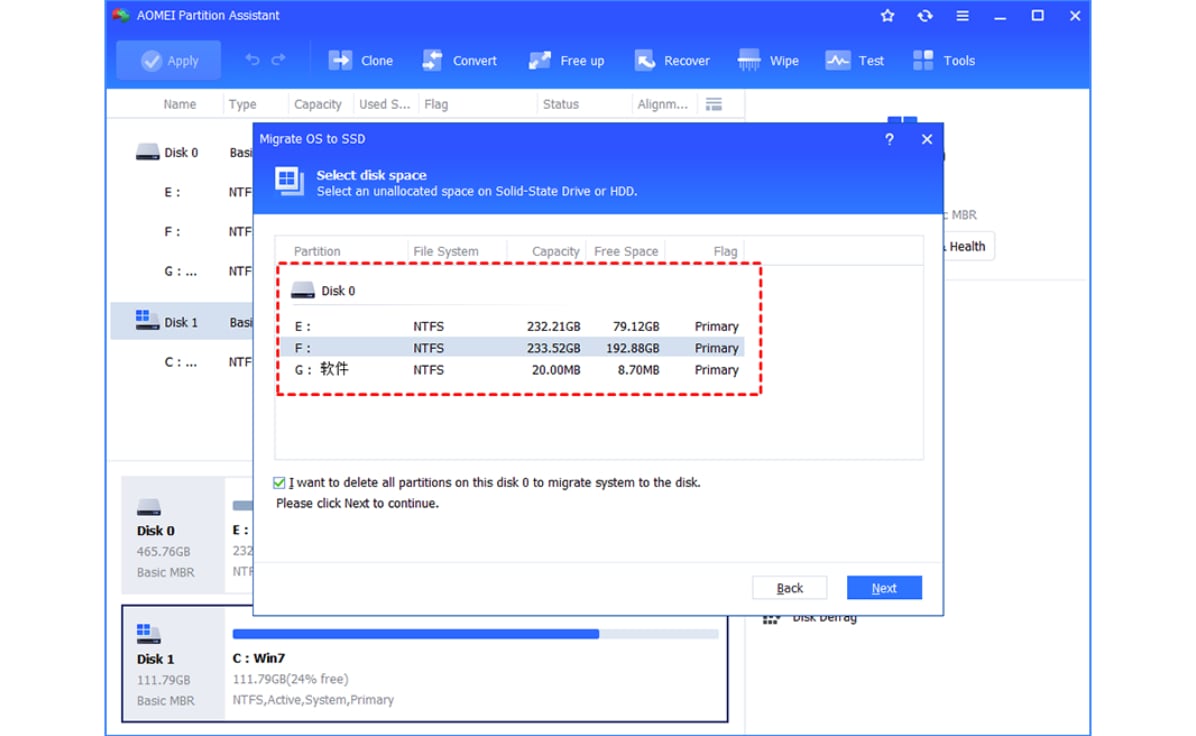Click the Next button

[884, 588]
